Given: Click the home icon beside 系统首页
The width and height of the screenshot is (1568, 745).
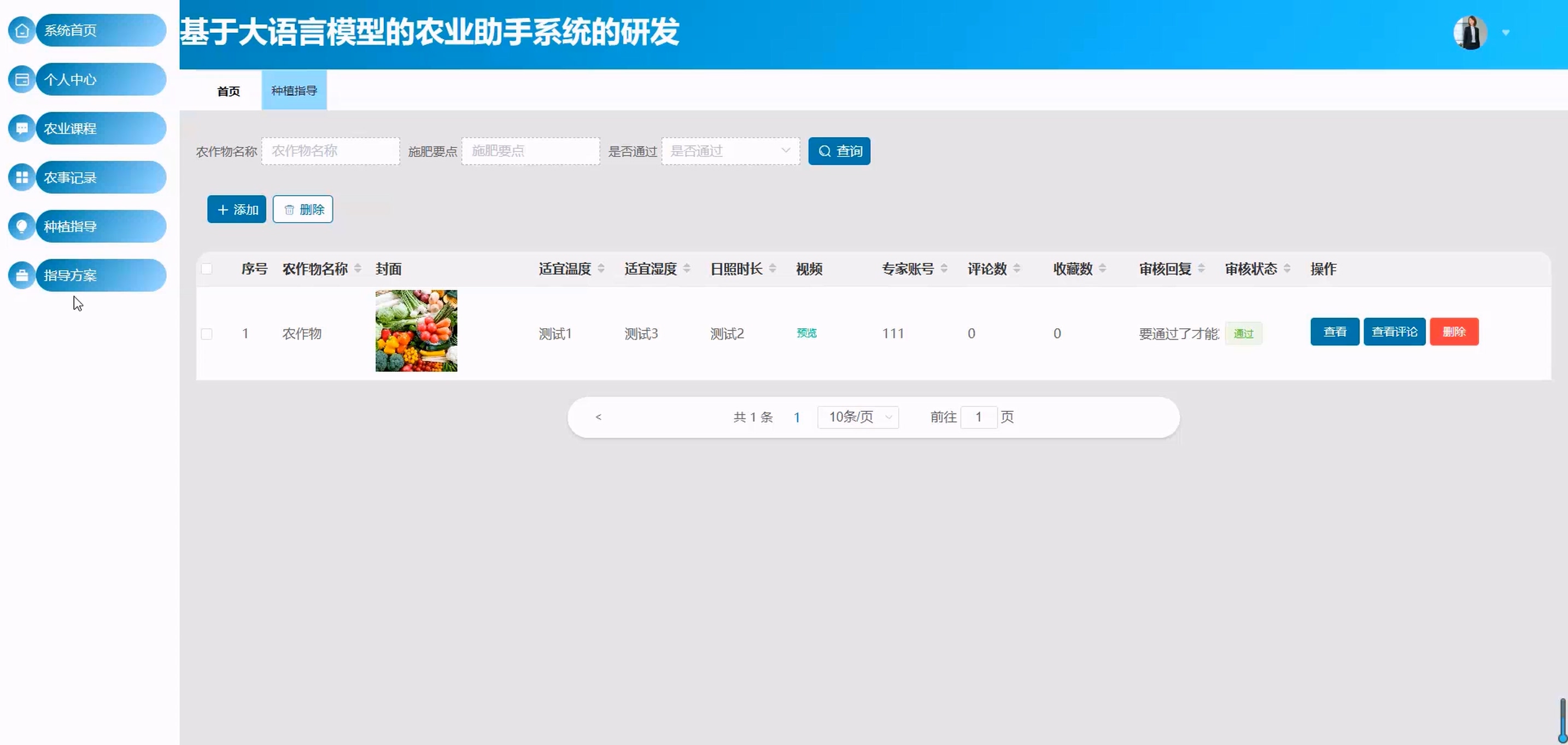Looking at the screenshot, I should (x=22, y=31).
